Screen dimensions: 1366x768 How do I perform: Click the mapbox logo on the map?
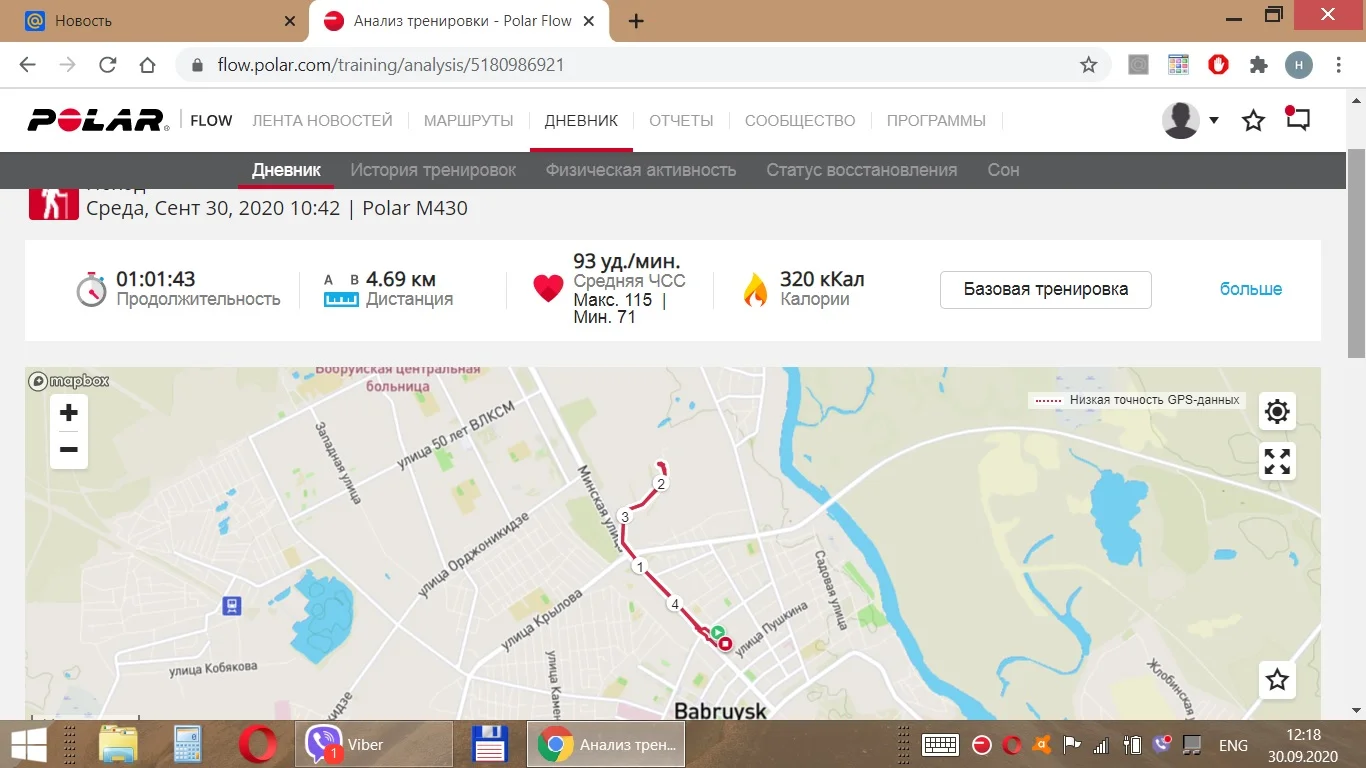coord(69,381)
